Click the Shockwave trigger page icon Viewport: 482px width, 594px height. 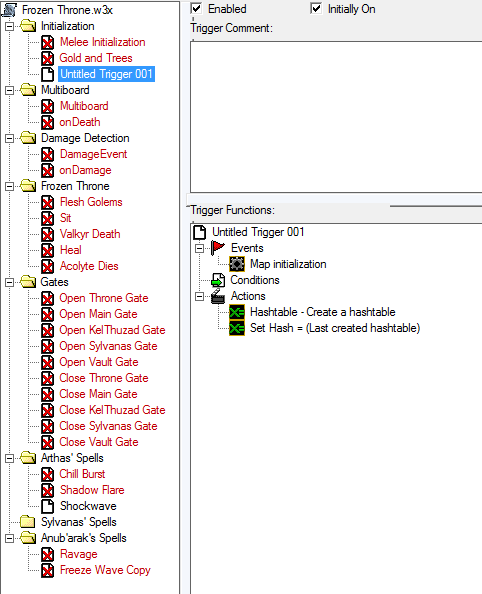(47, 506)
